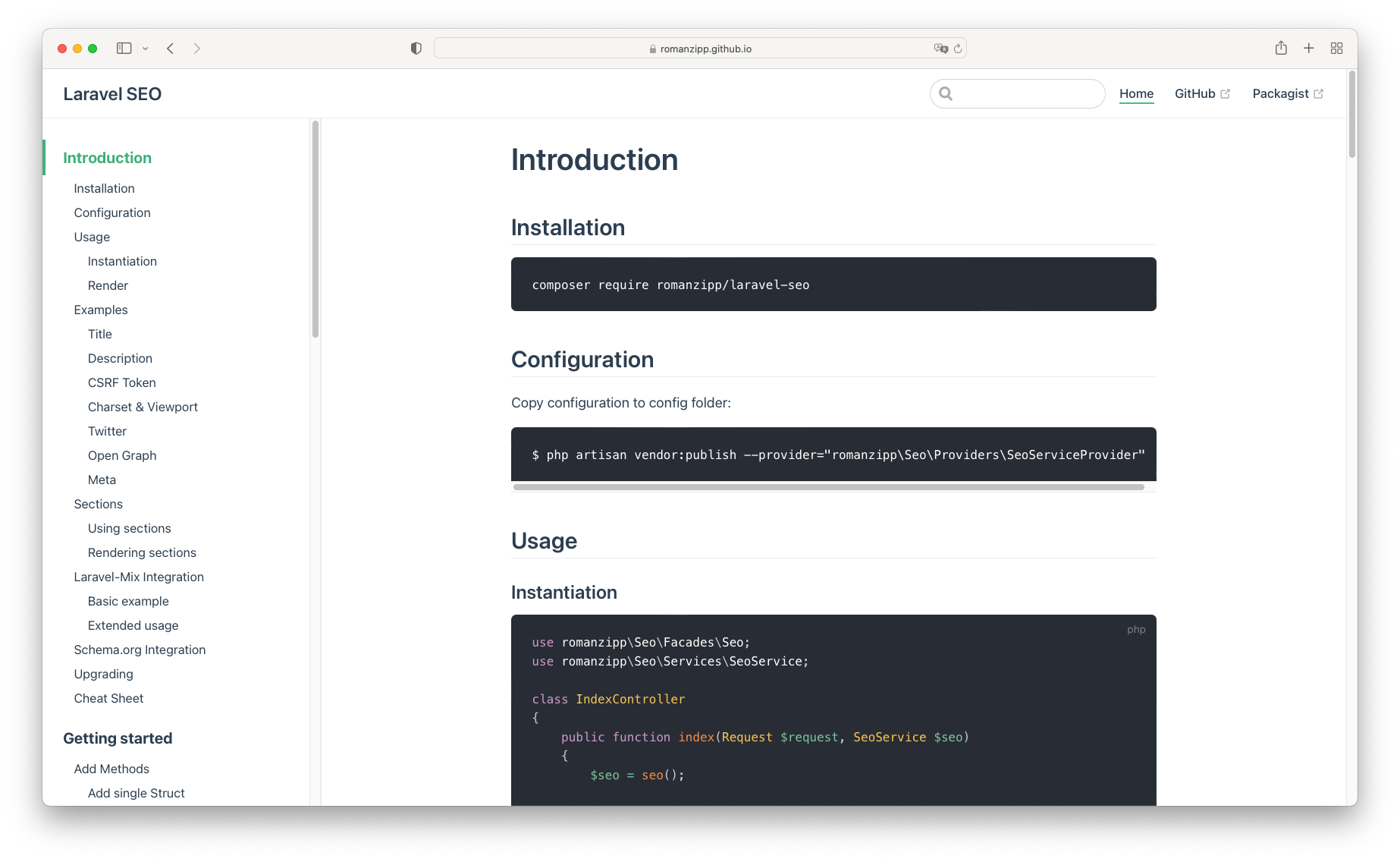Open the Share menu
Screen dimensions: 1400x862
coord(1281,49)
